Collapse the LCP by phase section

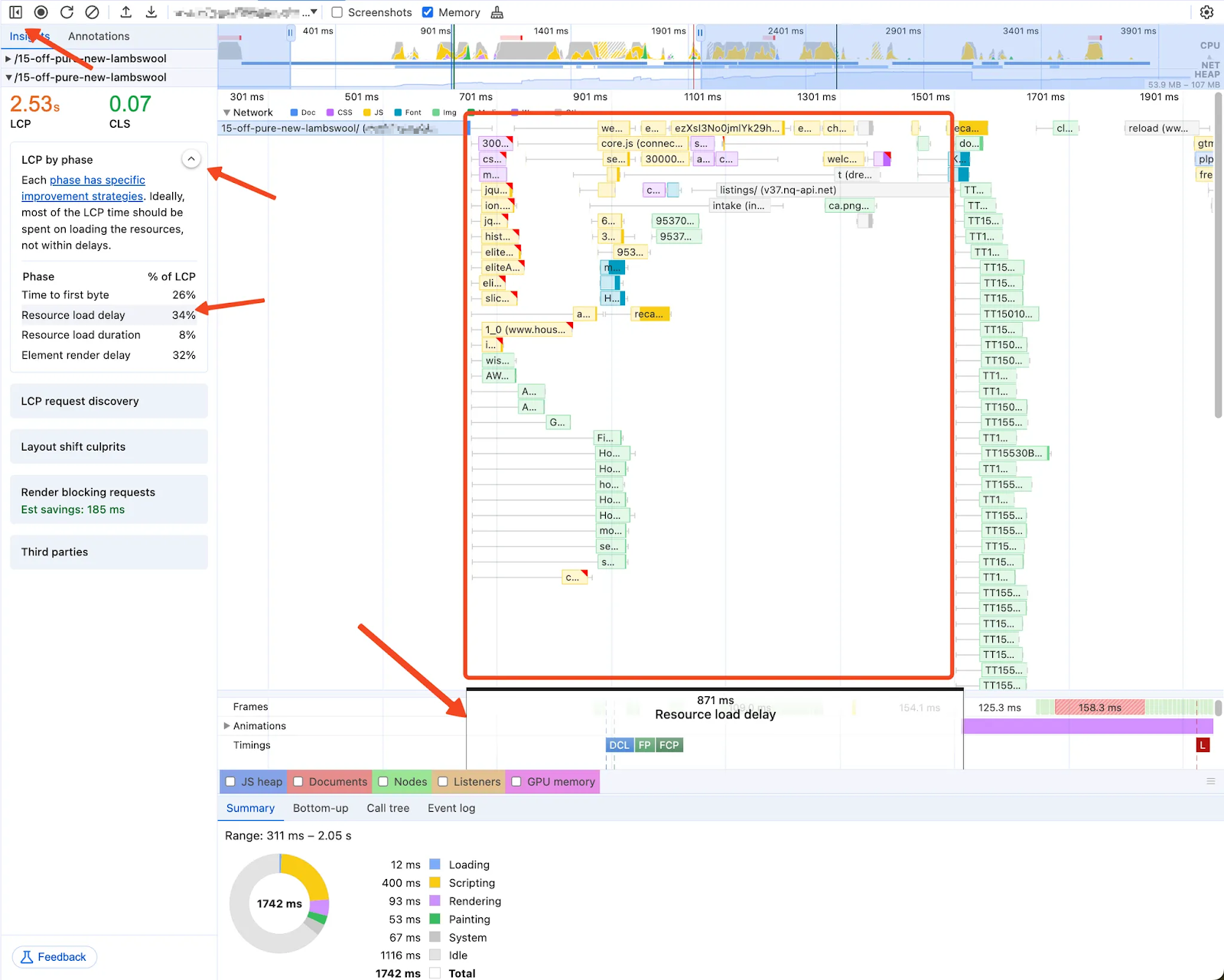point(191,159)
